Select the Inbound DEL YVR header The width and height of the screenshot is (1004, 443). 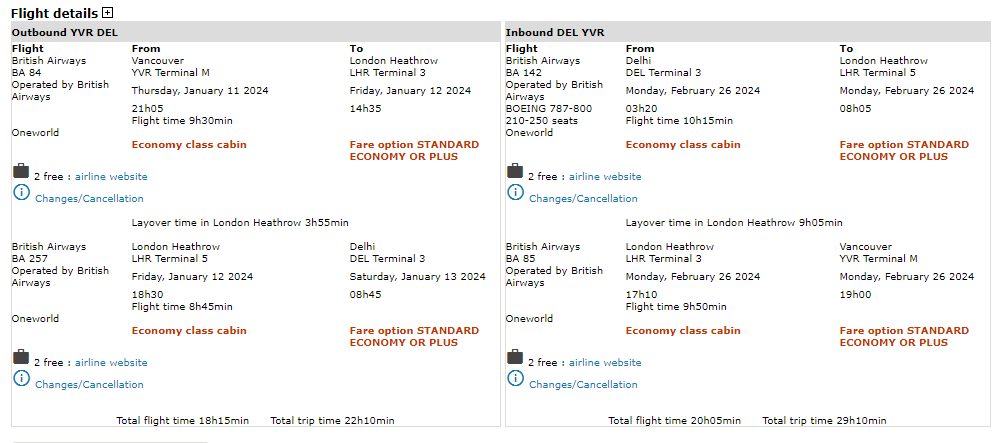point(554,33)
